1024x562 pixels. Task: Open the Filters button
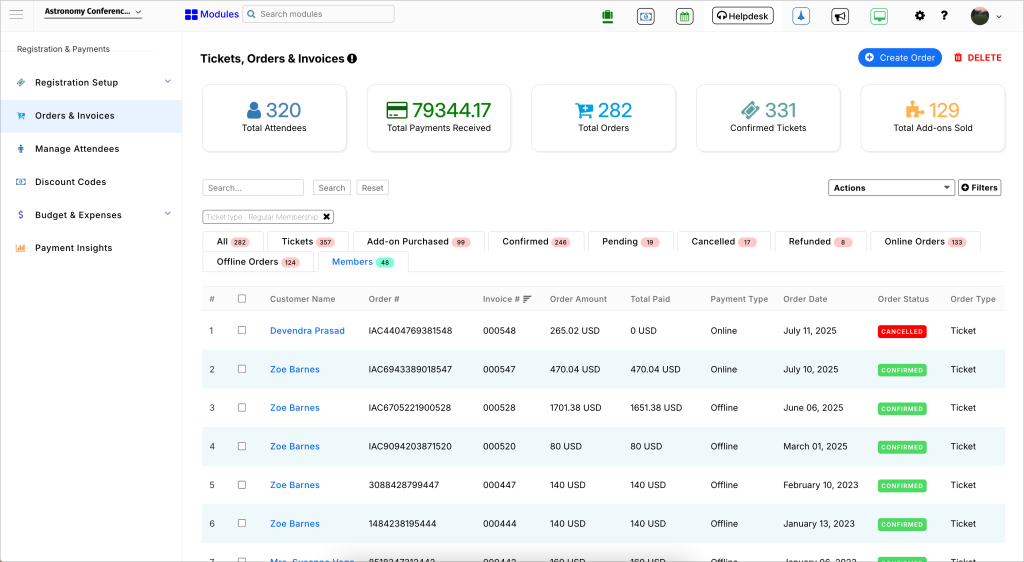(x=980, y=188)
